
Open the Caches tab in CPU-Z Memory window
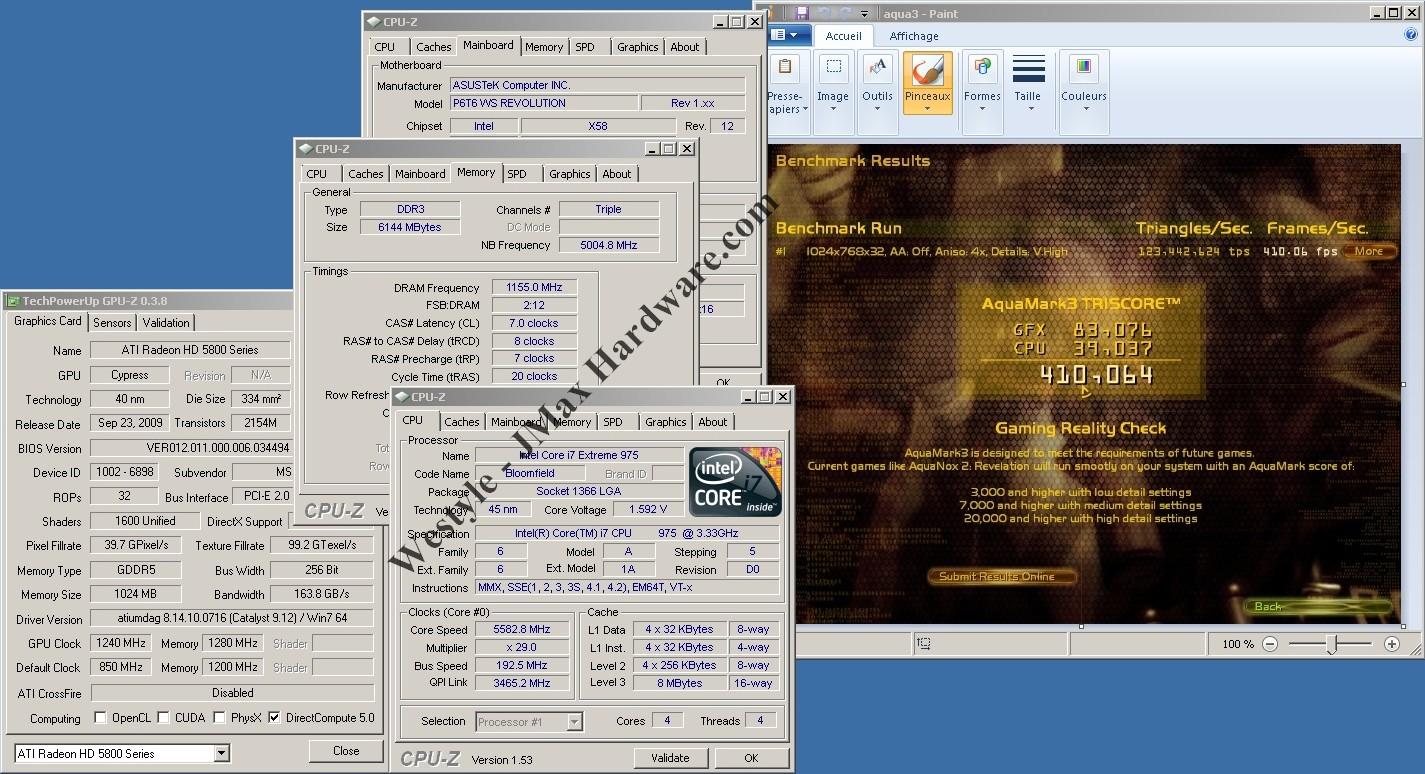pos(366,174)
